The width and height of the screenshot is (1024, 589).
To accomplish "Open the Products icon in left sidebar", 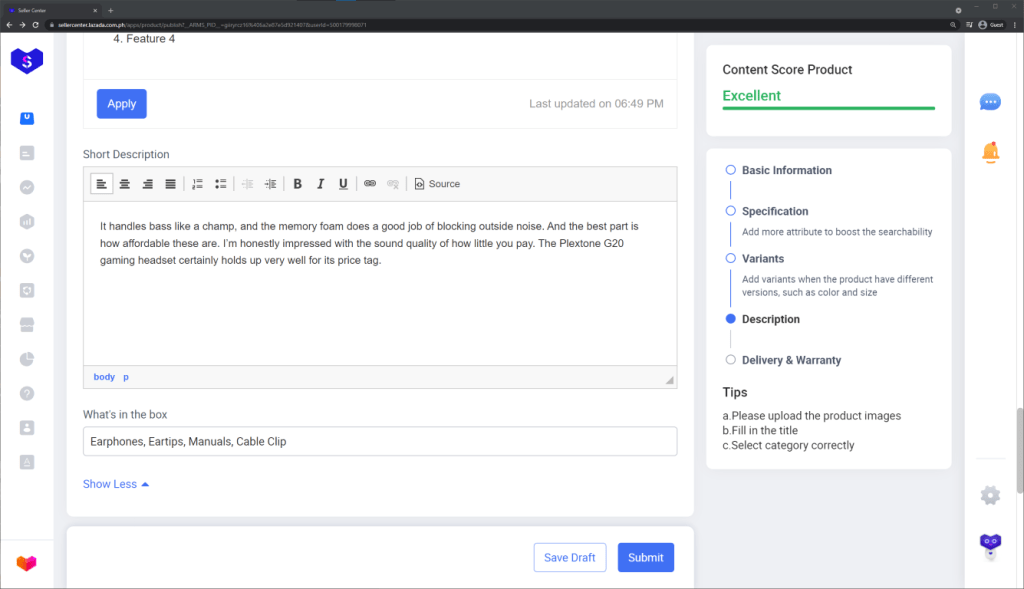I will 27,118.
